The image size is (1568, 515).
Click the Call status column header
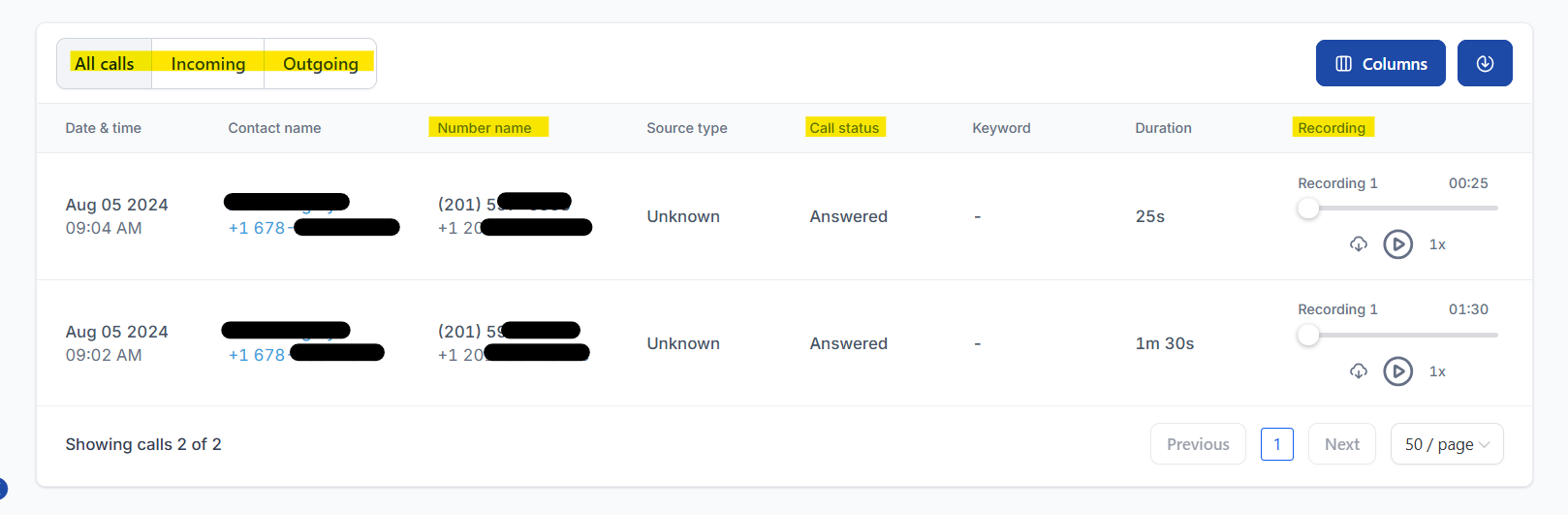844,128
